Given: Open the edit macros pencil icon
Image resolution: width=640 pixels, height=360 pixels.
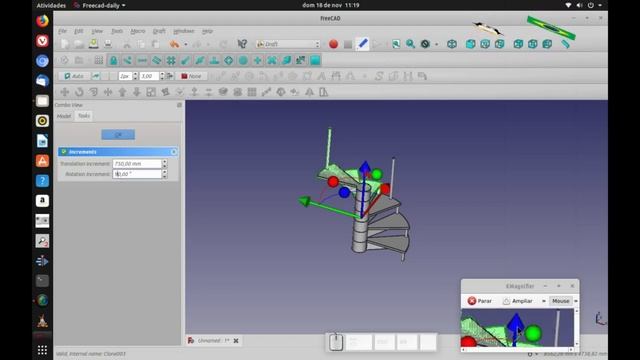Looking at the screenshot, I should (362, 44).
